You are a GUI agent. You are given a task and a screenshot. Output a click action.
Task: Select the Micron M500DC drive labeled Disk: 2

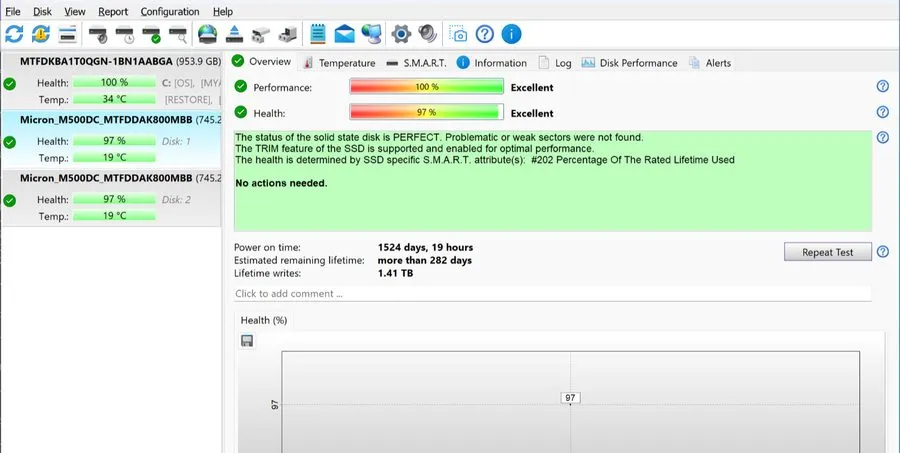[112, 198]
